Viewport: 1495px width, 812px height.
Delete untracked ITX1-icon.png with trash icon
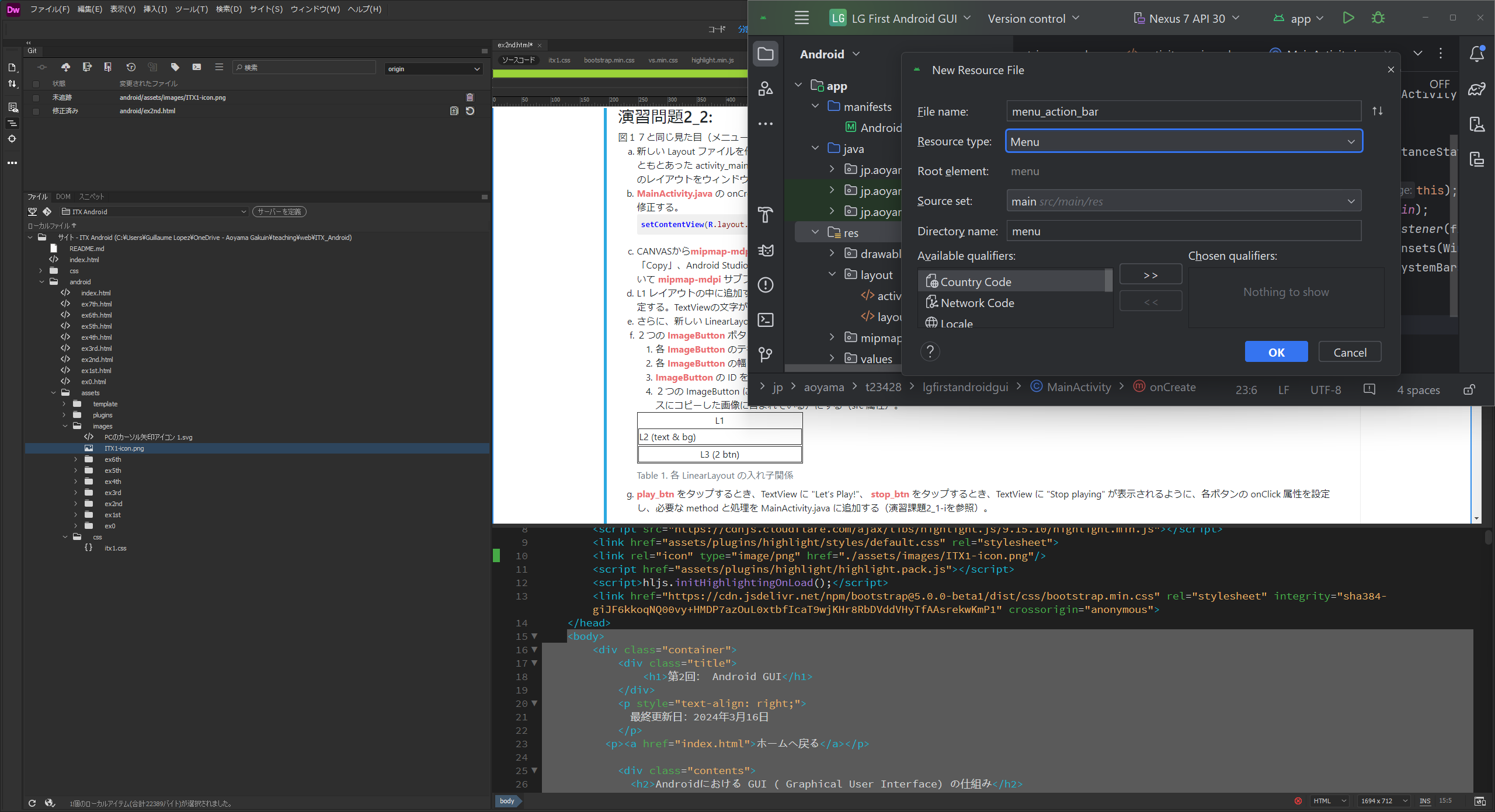[x=470, y=97]
